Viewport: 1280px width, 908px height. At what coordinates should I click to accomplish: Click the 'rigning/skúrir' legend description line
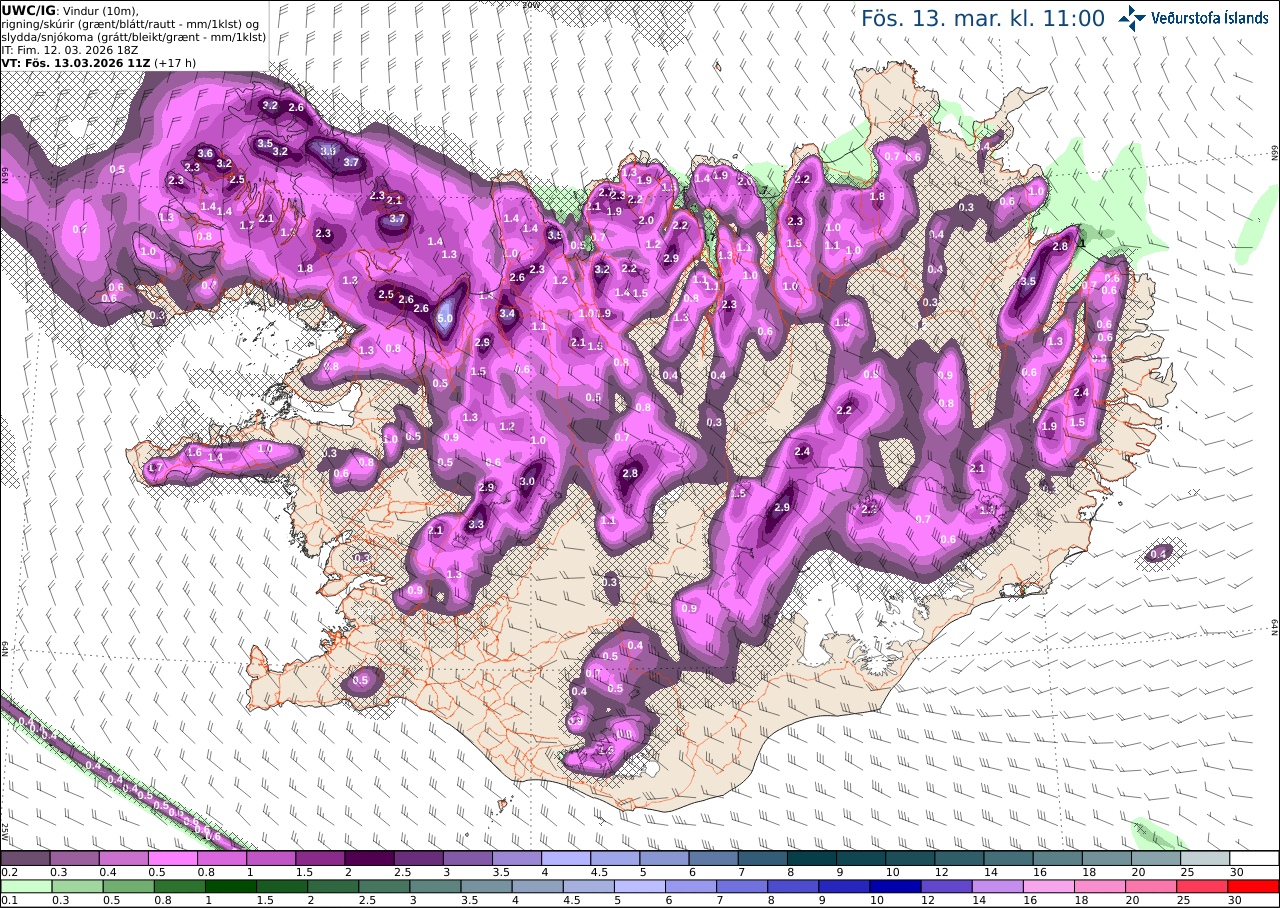pos(132,23)
